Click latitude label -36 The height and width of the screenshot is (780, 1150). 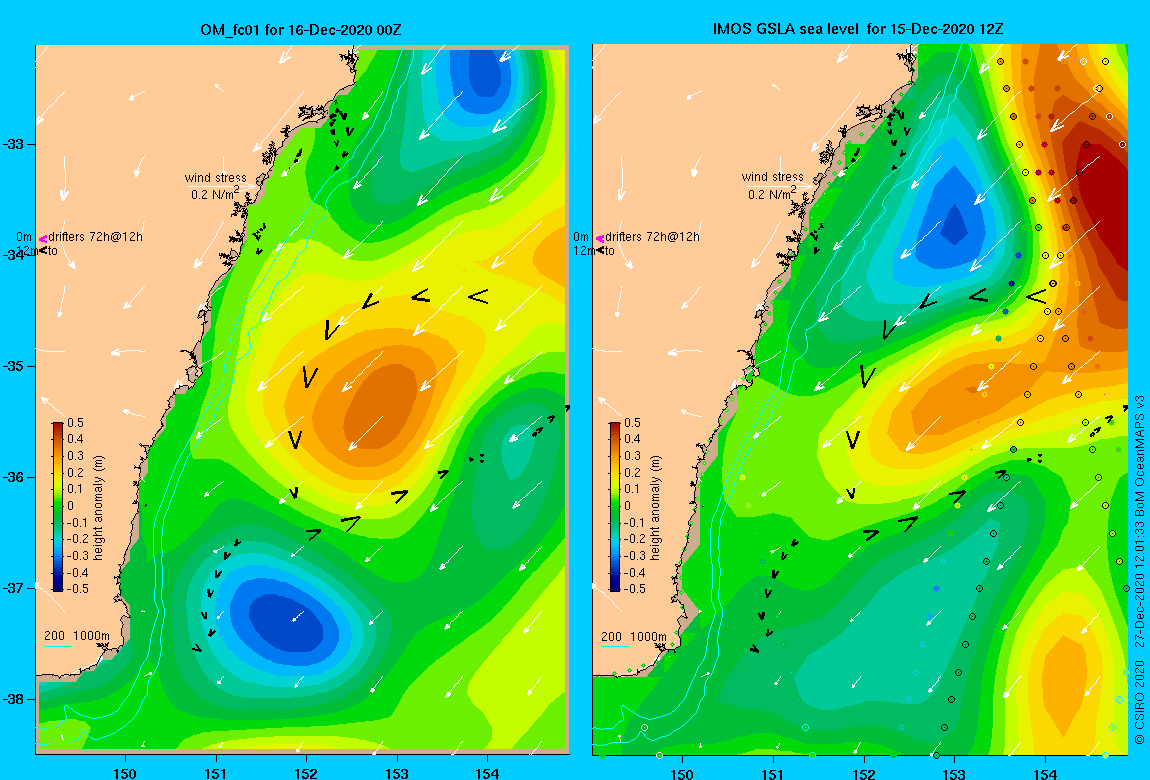coord(14,477)
